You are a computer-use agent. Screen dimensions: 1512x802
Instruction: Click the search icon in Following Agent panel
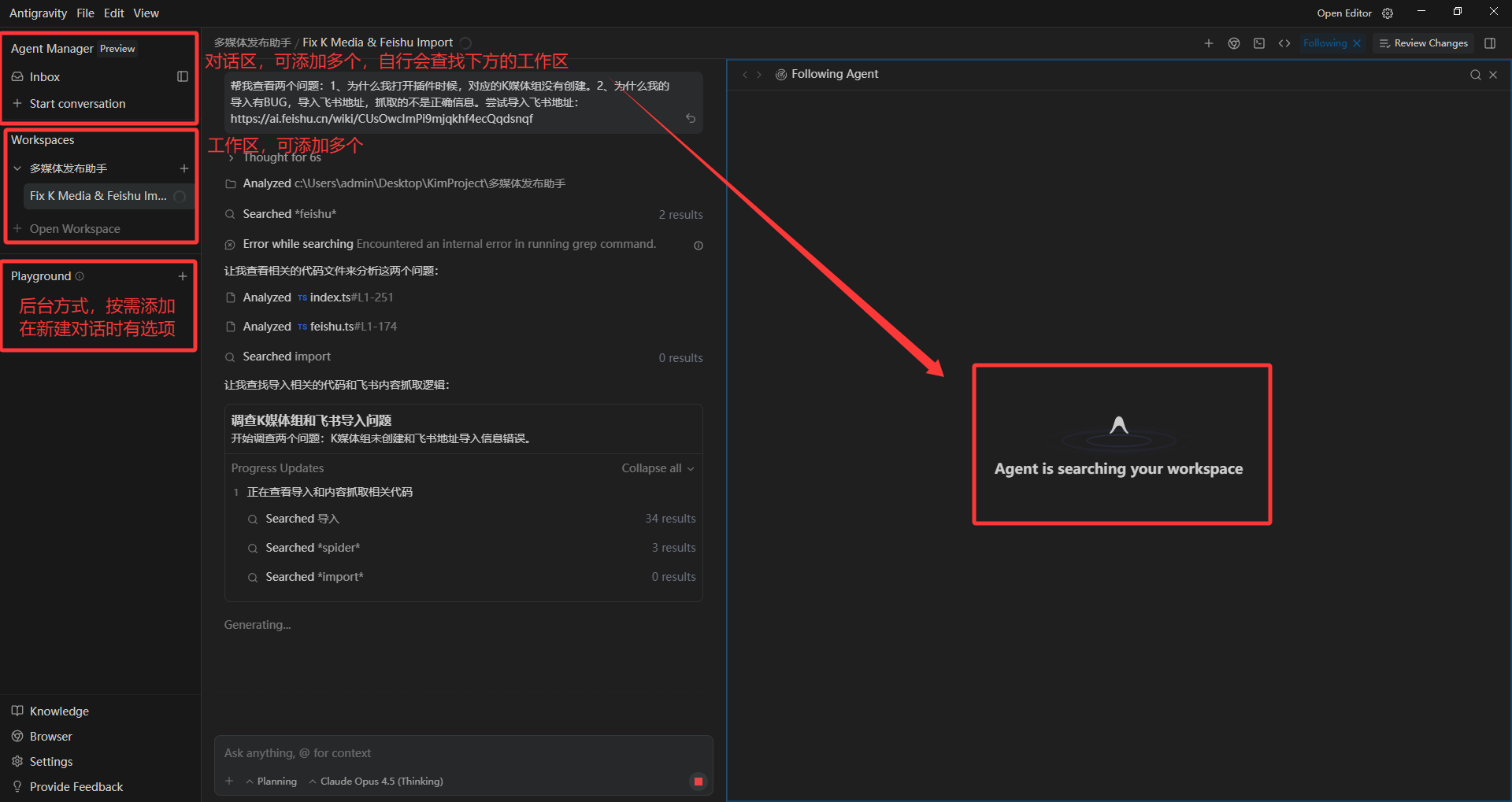[x=1475, y=75]
